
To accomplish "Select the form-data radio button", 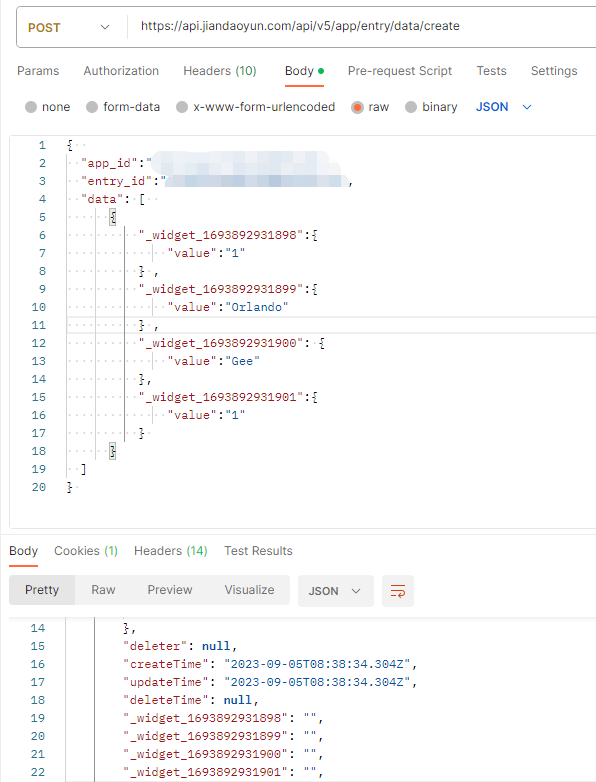I will [x=92, y=107].
